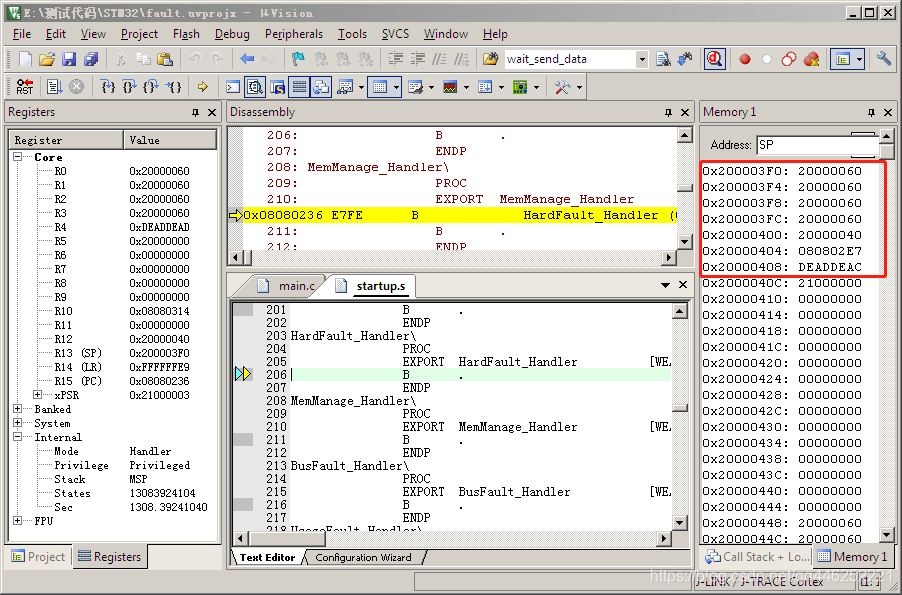Screen dimensions: 902x595
Task: Click the Save file icon
Action: click(x=69, y=59)
